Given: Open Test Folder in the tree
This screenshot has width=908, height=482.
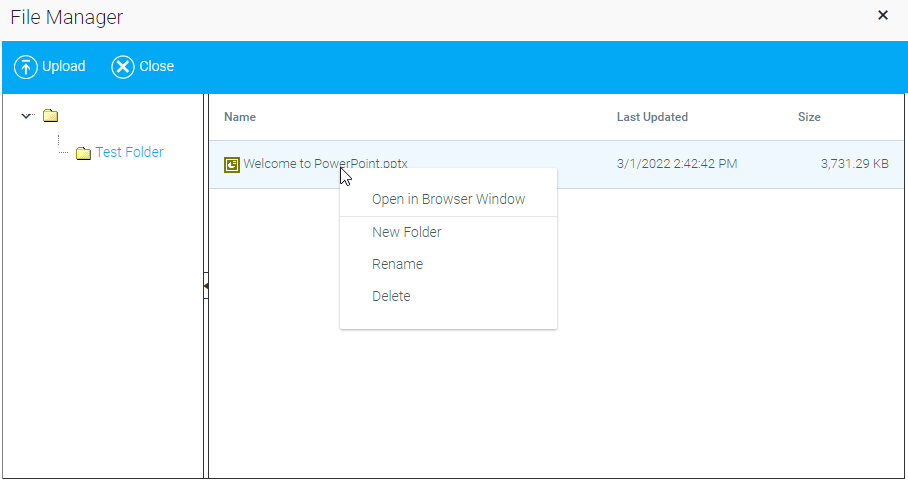Looking at the screenshot, I should point(129,152).
